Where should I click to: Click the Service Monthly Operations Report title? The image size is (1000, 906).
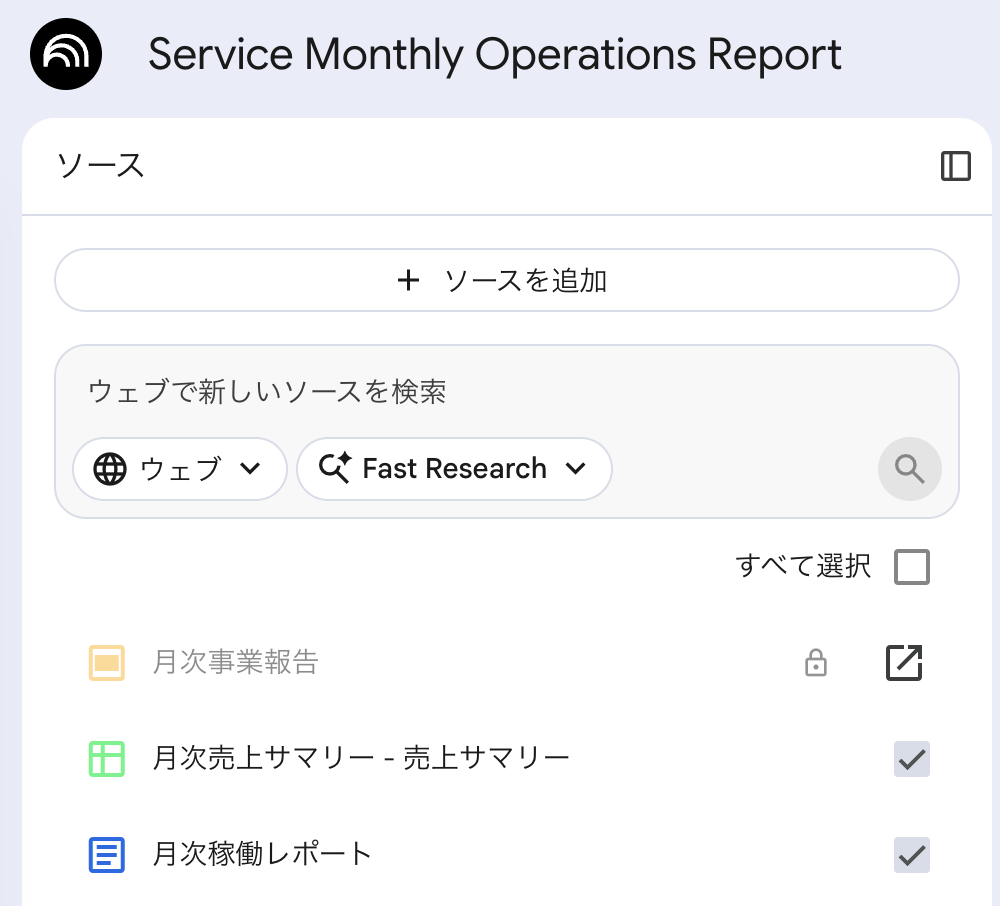(x=494, y=55)
